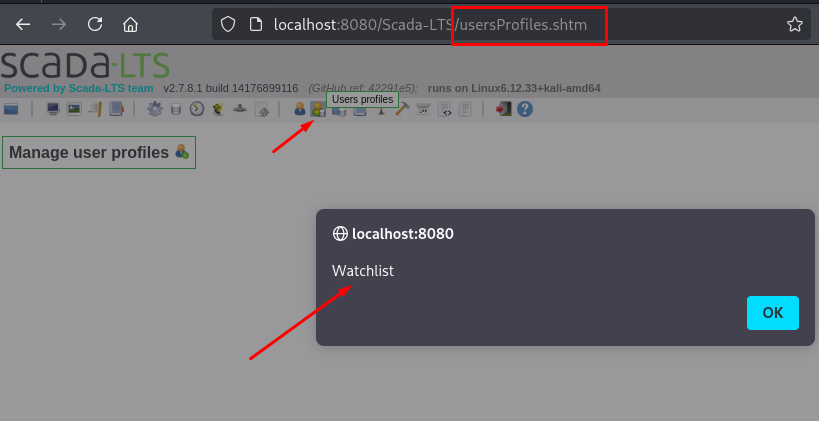The width and height of the screenshot is (819, 421).
Task: Click the version text v2.7.8.1 build
Action: tap(231, 88)
